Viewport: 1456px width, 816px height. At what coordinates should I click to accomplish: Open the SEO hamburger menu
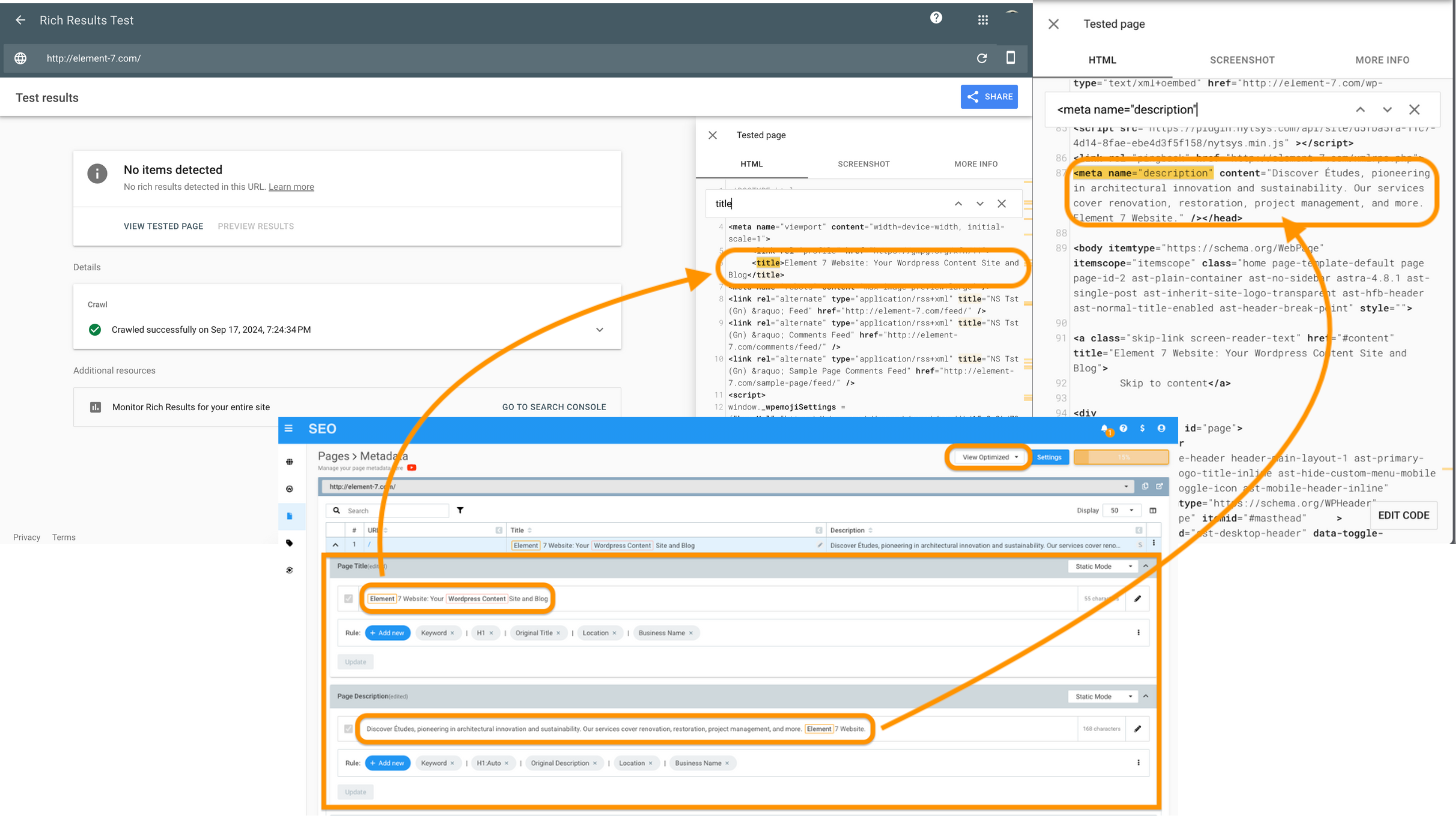(289, 429)
